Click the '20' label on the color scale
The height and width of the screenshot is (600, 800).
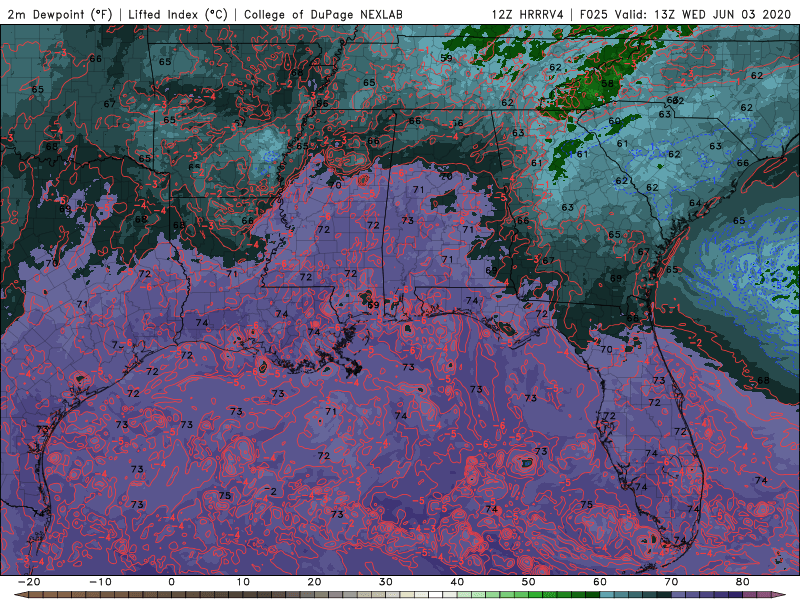click(x=314, y=582)
